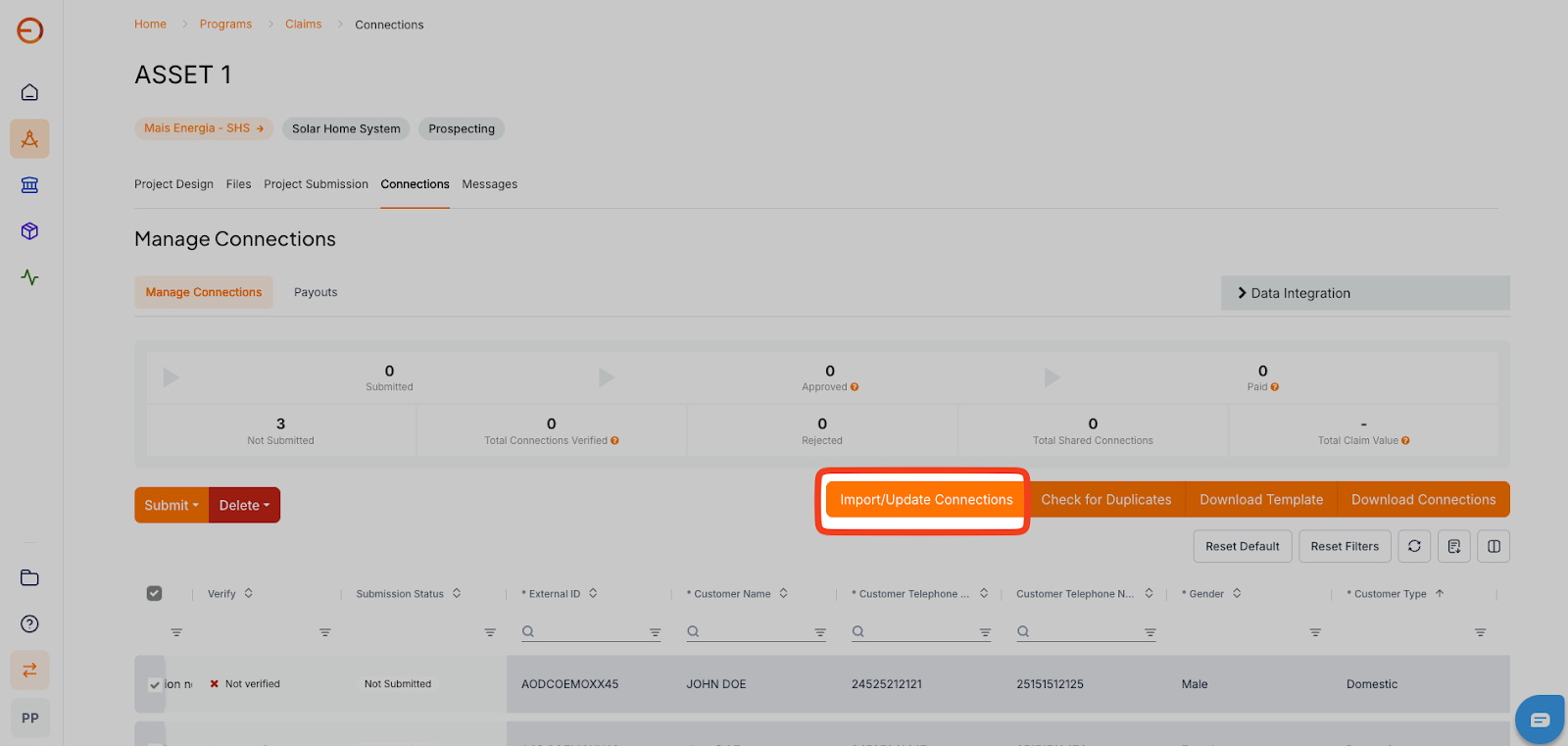Sort by the External ID column
The image size is (1568, 746).
coord(593,593)
